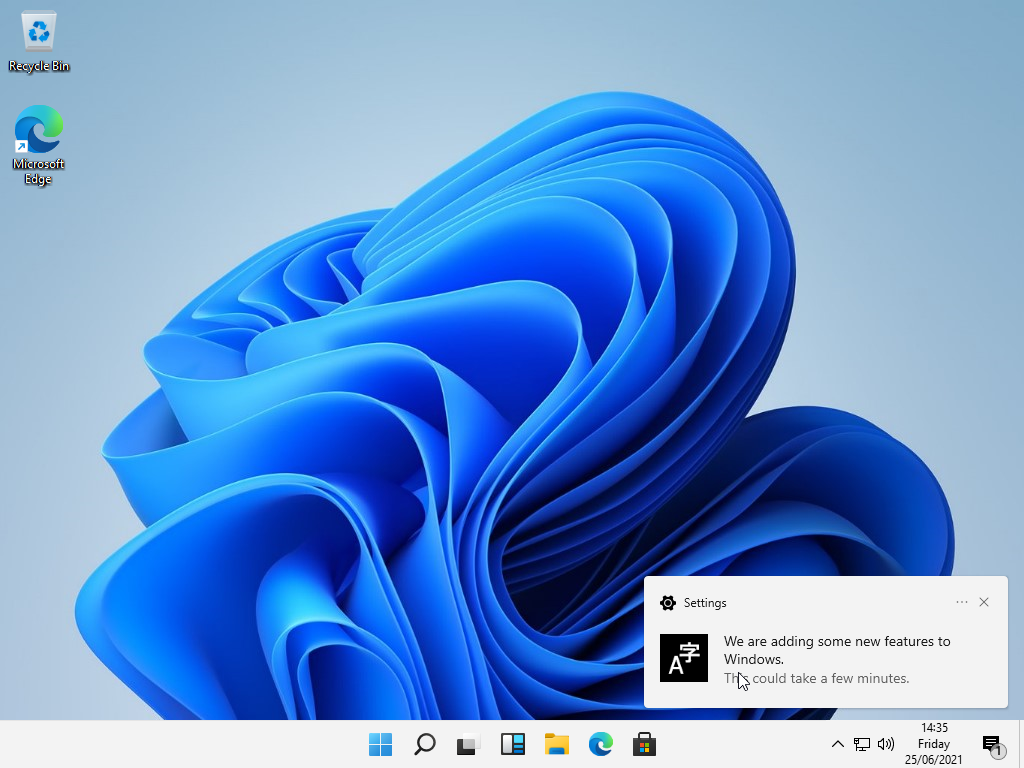Open the clock and date flyout

coord(933,744)
